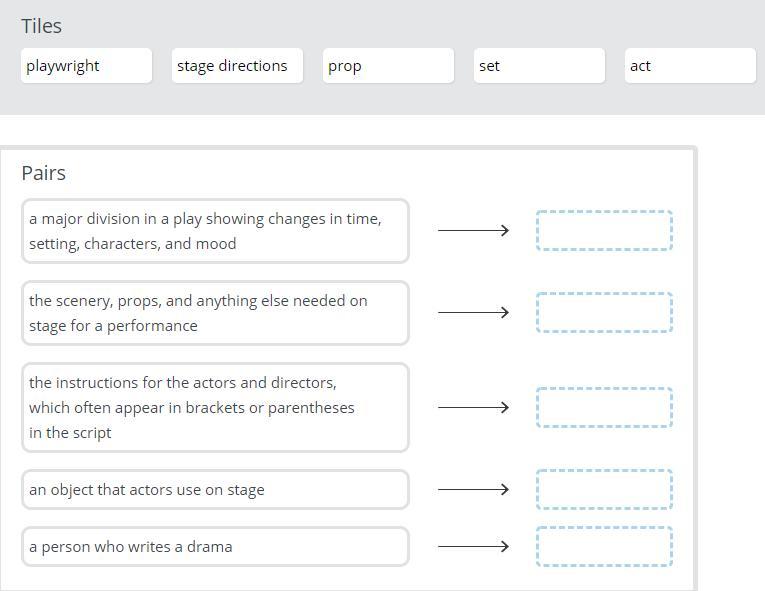Choose the 'set' tile

[x=539, y=66]
